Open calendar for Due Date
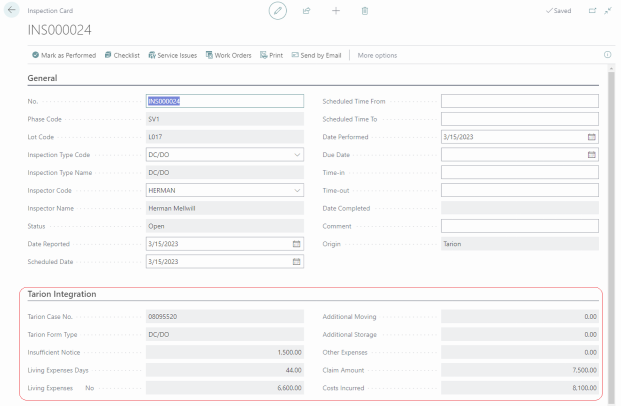The width and height of the screenshot is (621, 406). [592, 155]
